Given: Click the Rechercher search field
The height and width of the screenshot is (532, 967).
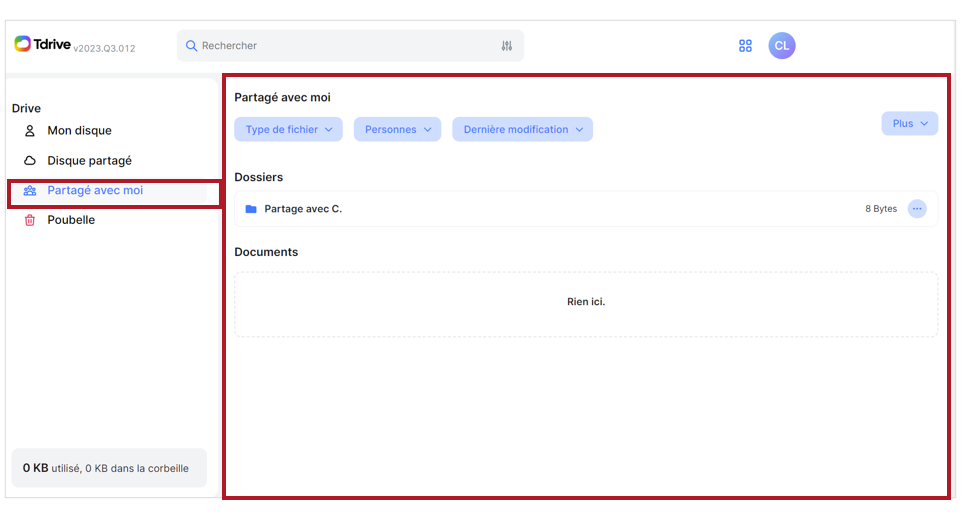Looking at the screenshot, I should tap(350, 46).
